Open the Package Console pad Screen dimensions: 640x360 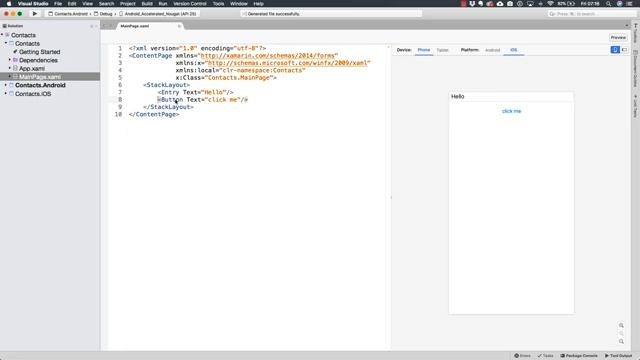[579, 356]
